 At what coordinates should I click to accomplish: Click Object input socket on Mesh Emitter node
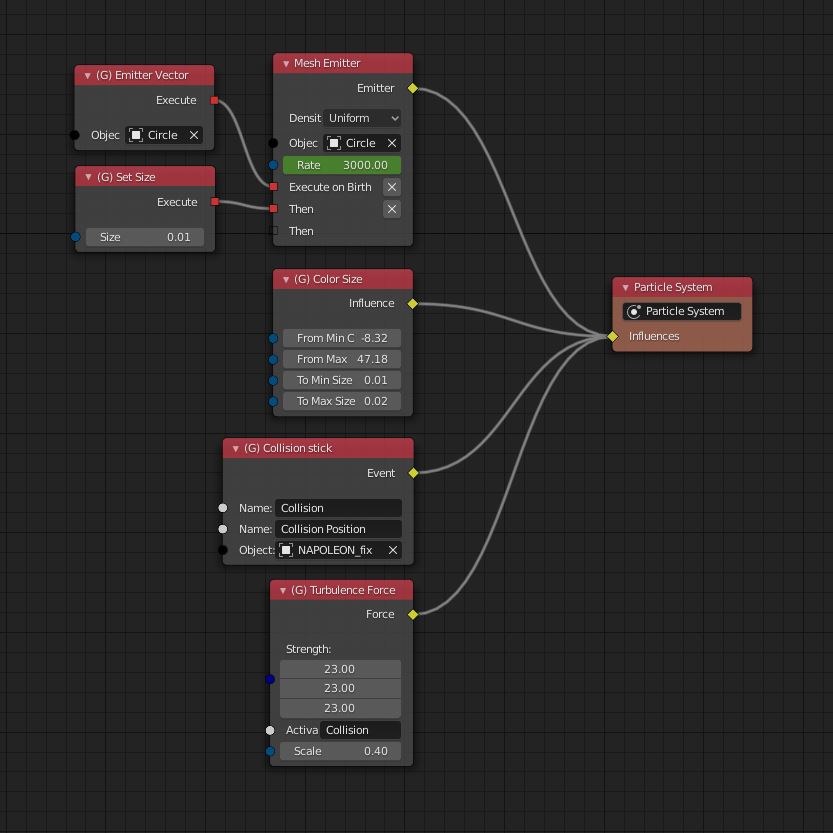(x=273, y=143)
